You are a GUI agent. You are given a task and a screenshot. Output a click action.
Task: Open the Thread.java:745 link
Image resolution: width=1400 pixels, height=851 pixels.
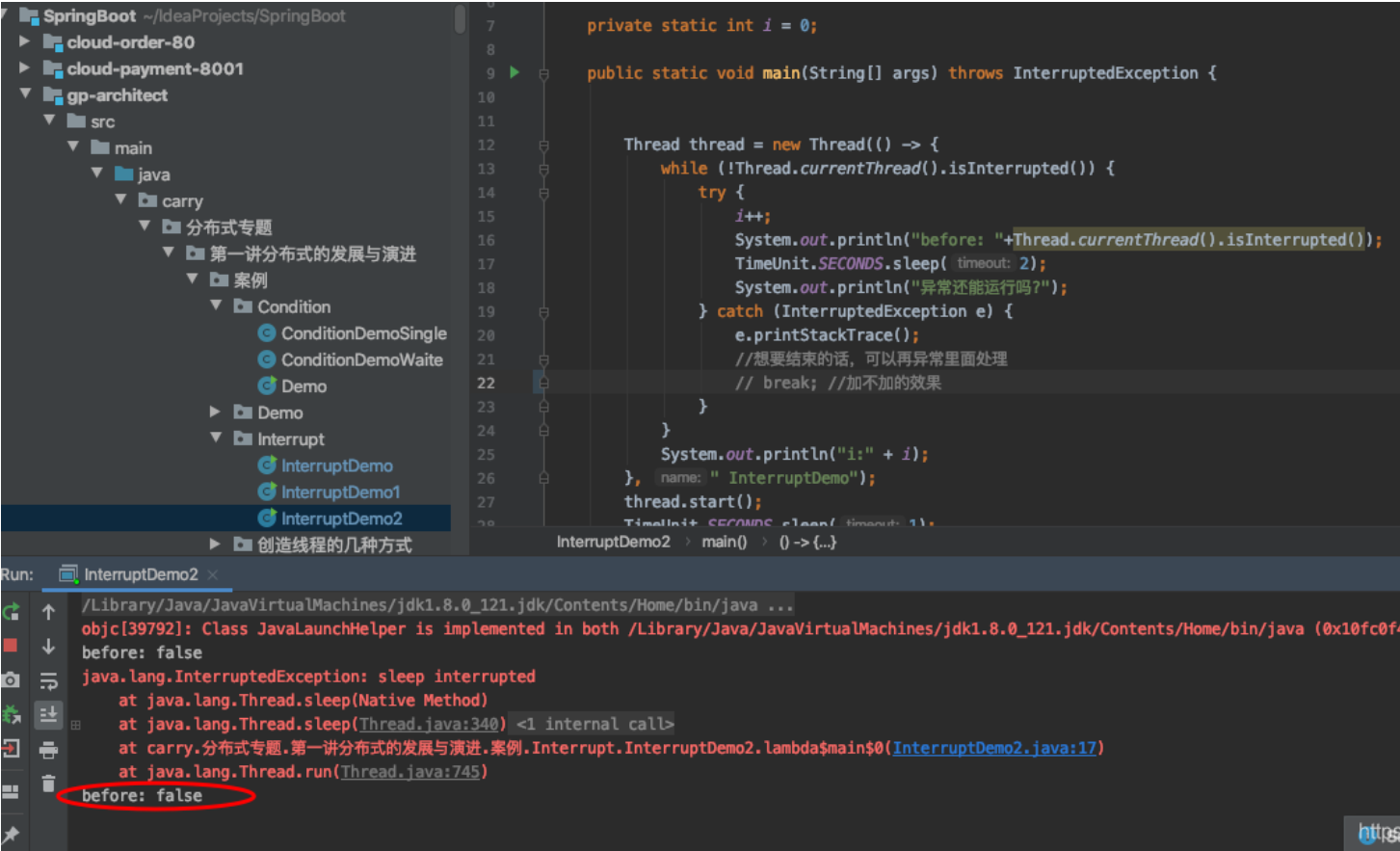(410, 772)
